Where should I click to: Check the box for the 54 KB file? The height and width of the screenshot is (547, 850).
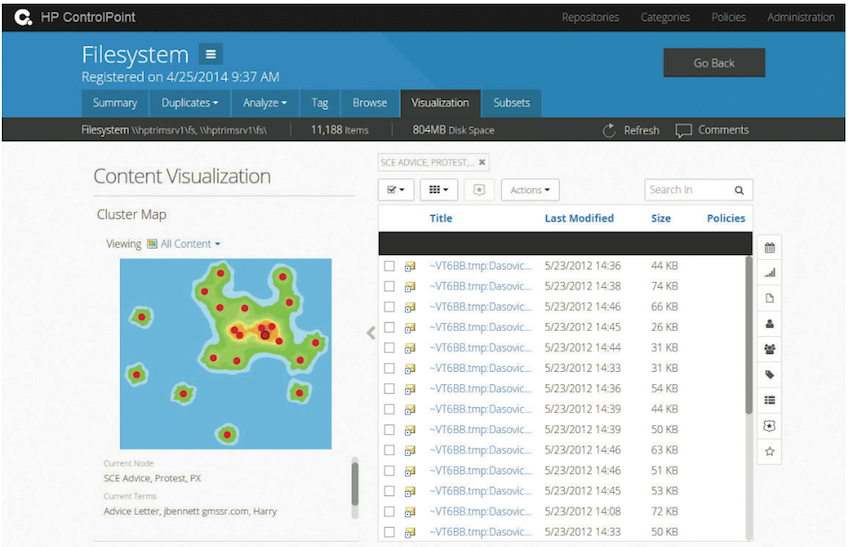click(389, 389)
